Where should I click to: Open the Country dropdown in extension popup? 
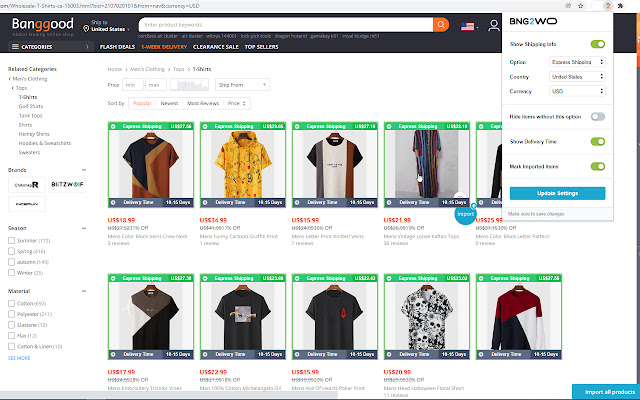(x=577, y=77)
